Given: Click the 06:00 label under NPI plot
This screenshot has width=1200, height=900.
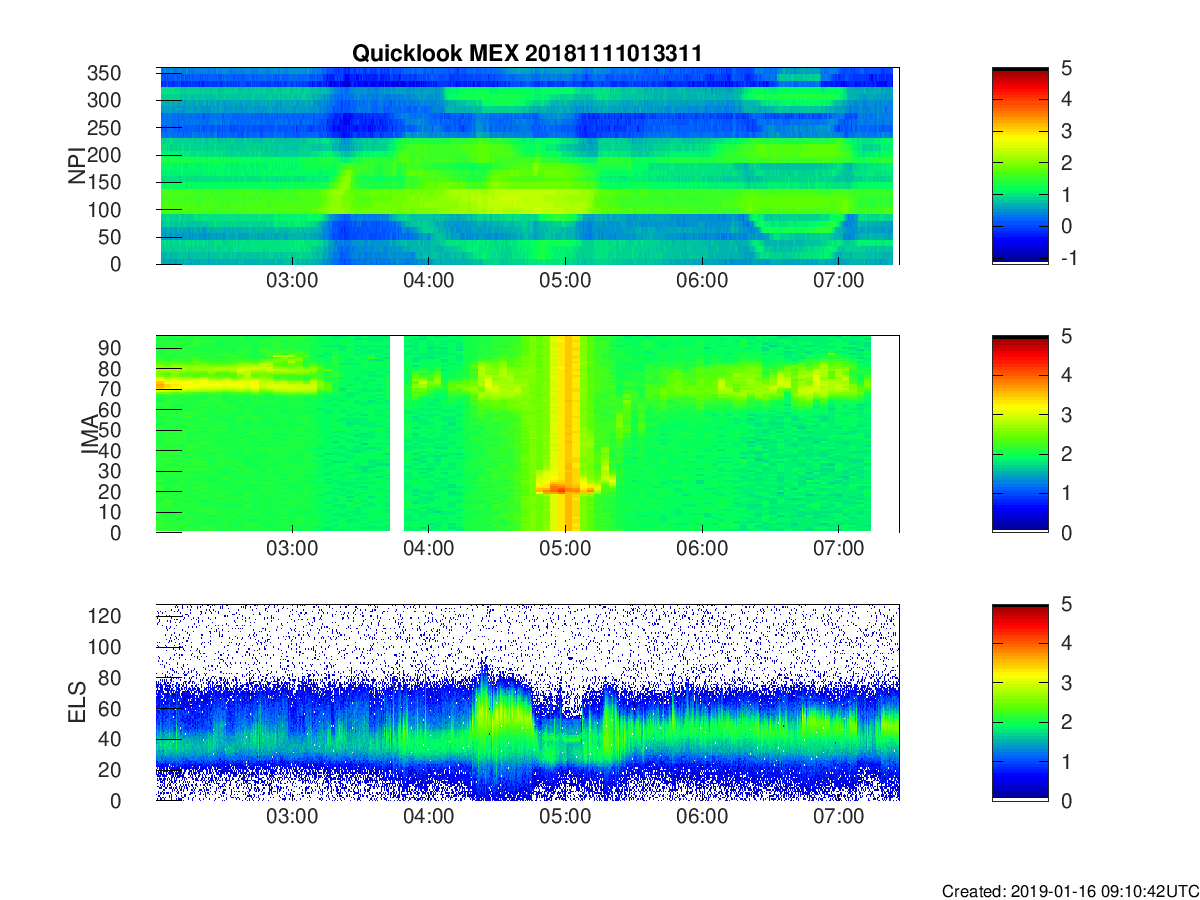Looking at the screenshot, I should pyautogui.click(x=702, y=281).
